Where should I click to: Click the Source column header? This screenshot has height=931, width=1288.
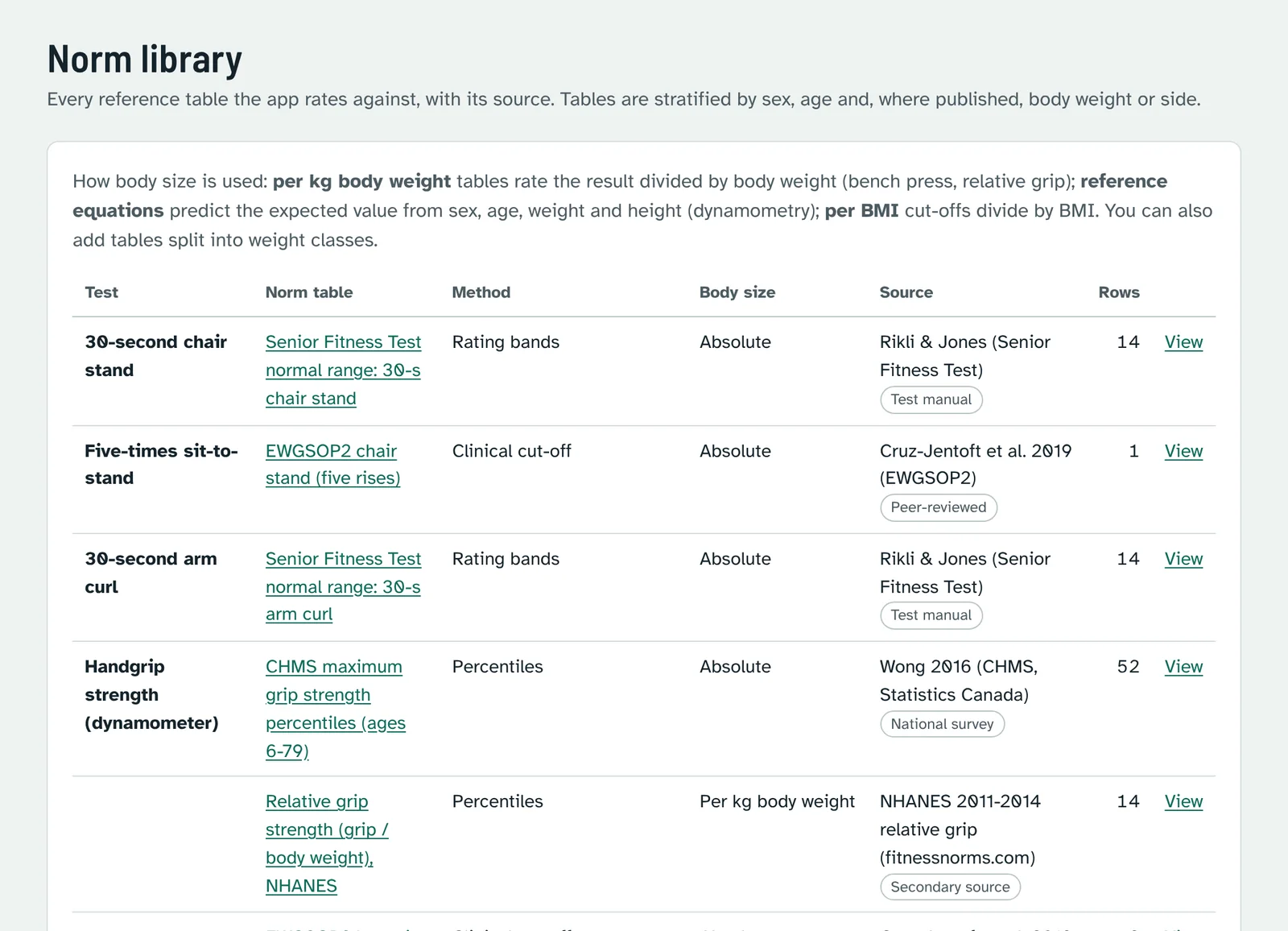[906, 292]
